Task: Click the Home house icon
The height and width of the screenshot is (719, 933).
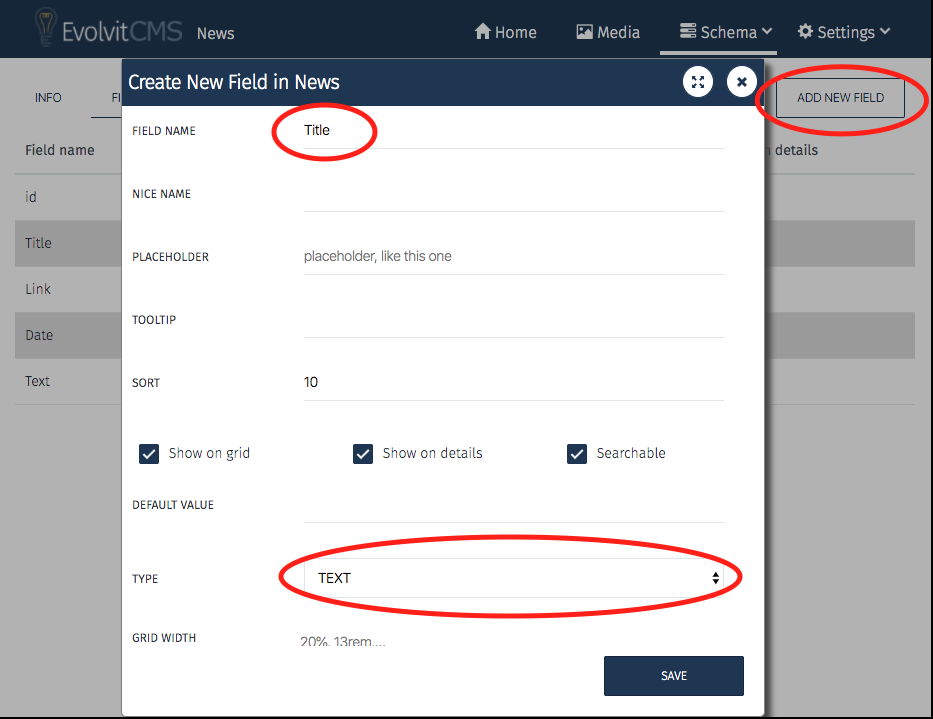Action: point(483,32)
